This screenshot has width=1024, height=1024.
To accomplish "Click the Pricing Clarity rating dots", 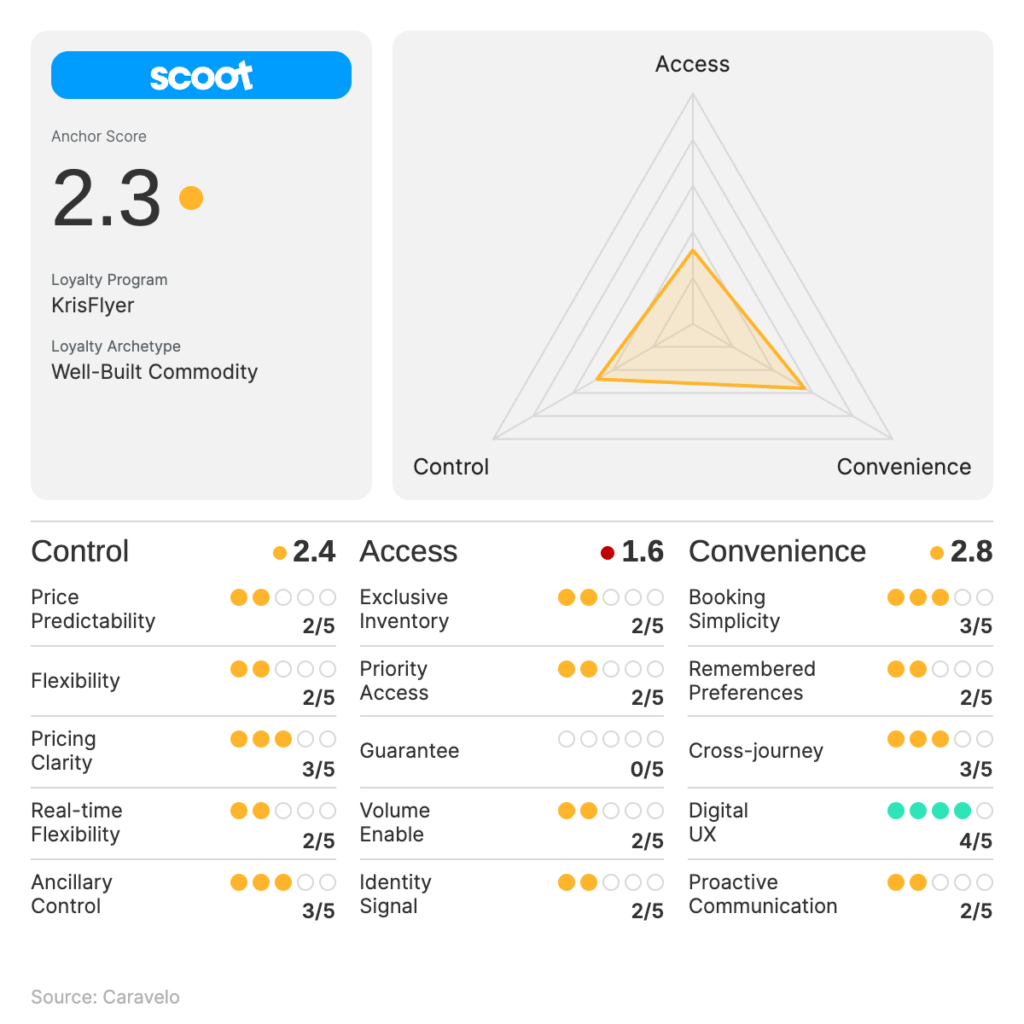I will (283, 739).
